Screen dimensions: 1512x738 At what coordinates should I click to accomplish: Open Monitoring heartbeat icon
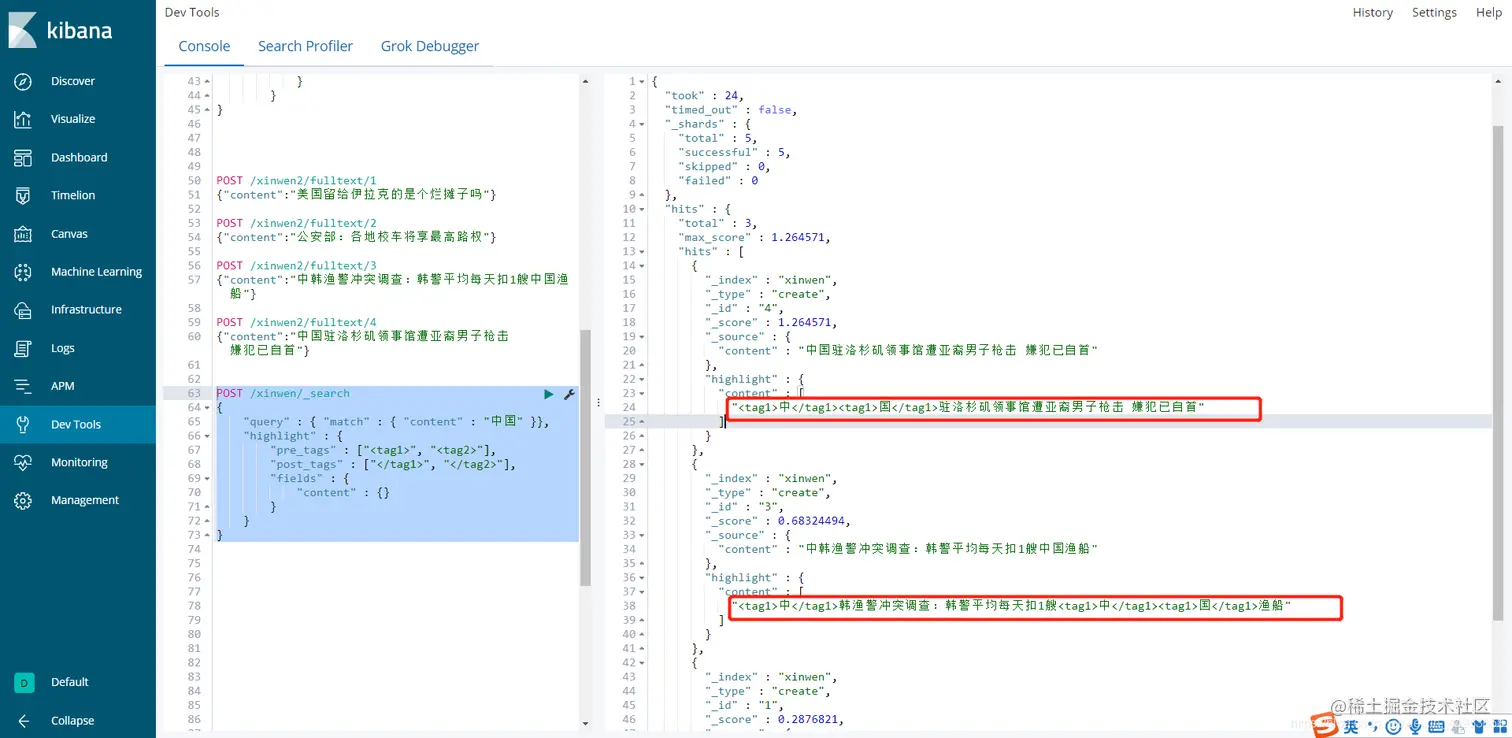[23, 463]
